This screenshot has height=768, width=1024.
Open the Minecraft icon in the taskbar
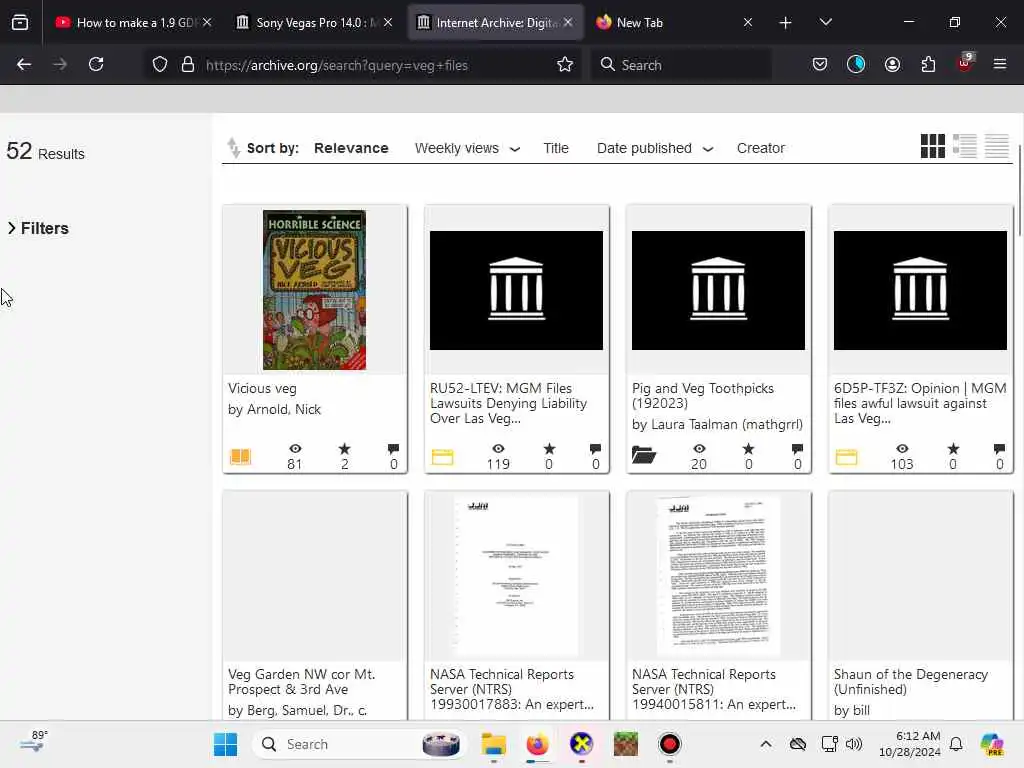click(x=626, y=744)
